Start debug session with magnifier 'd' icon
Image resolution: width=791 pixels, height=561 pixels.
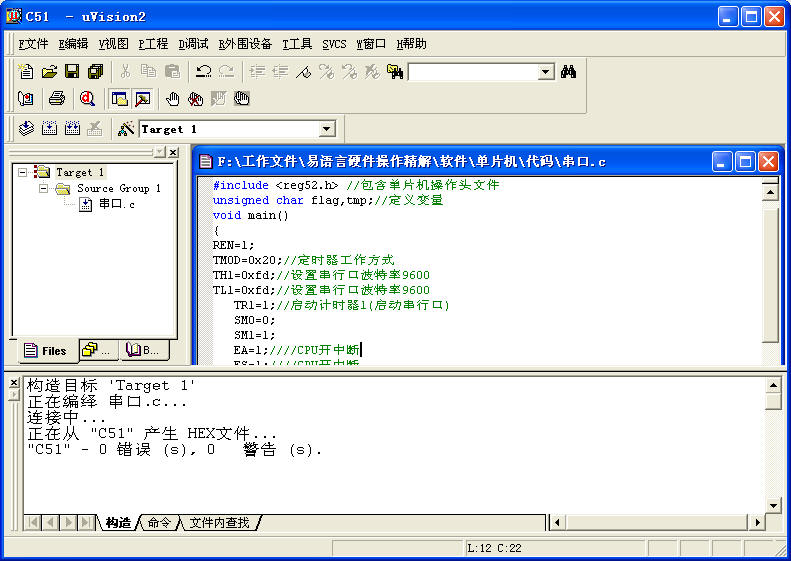[x=87, y=98]
